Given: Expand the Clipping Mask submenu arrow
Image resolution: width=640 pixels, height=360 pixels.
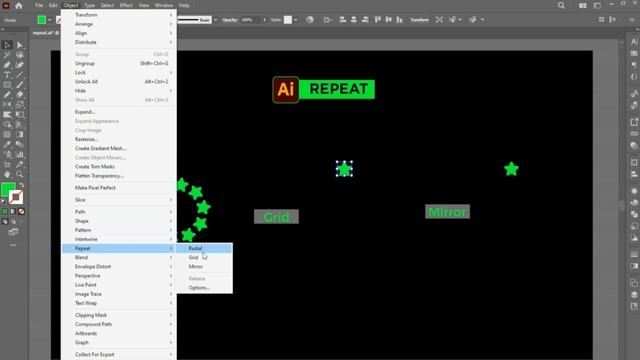Looking at the screenshot, I should [171, 315].
